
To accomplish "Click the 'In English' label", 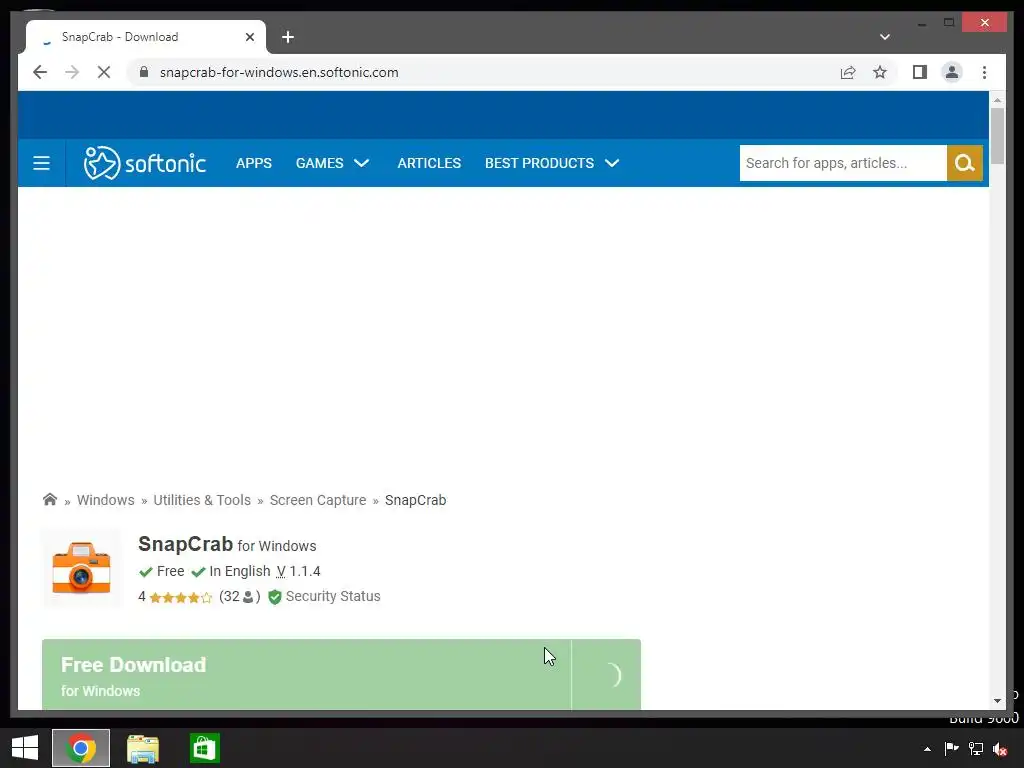I will click(240, 571).
